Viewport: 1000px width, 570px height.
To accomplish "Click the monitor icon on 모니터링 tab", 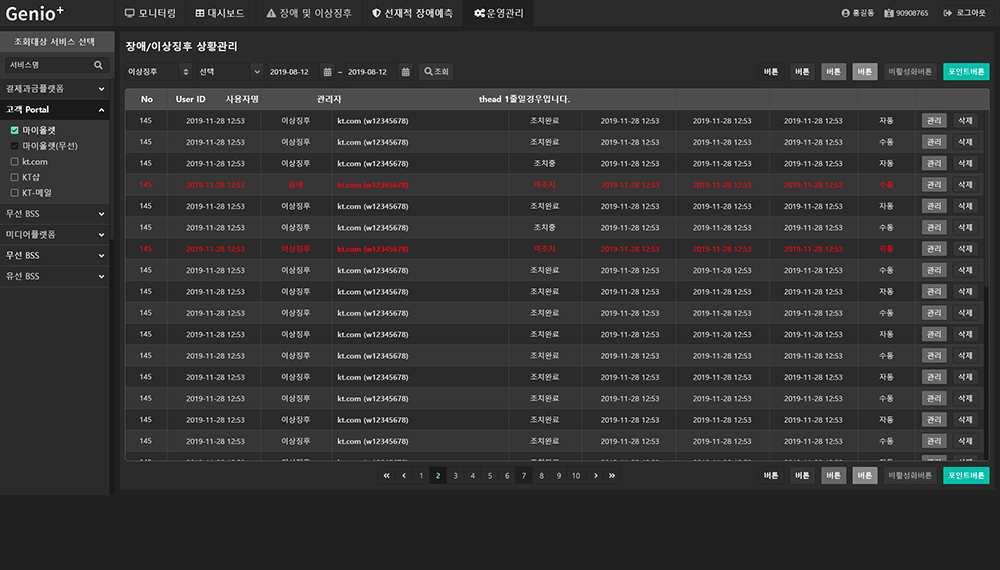I will [129, 13].
